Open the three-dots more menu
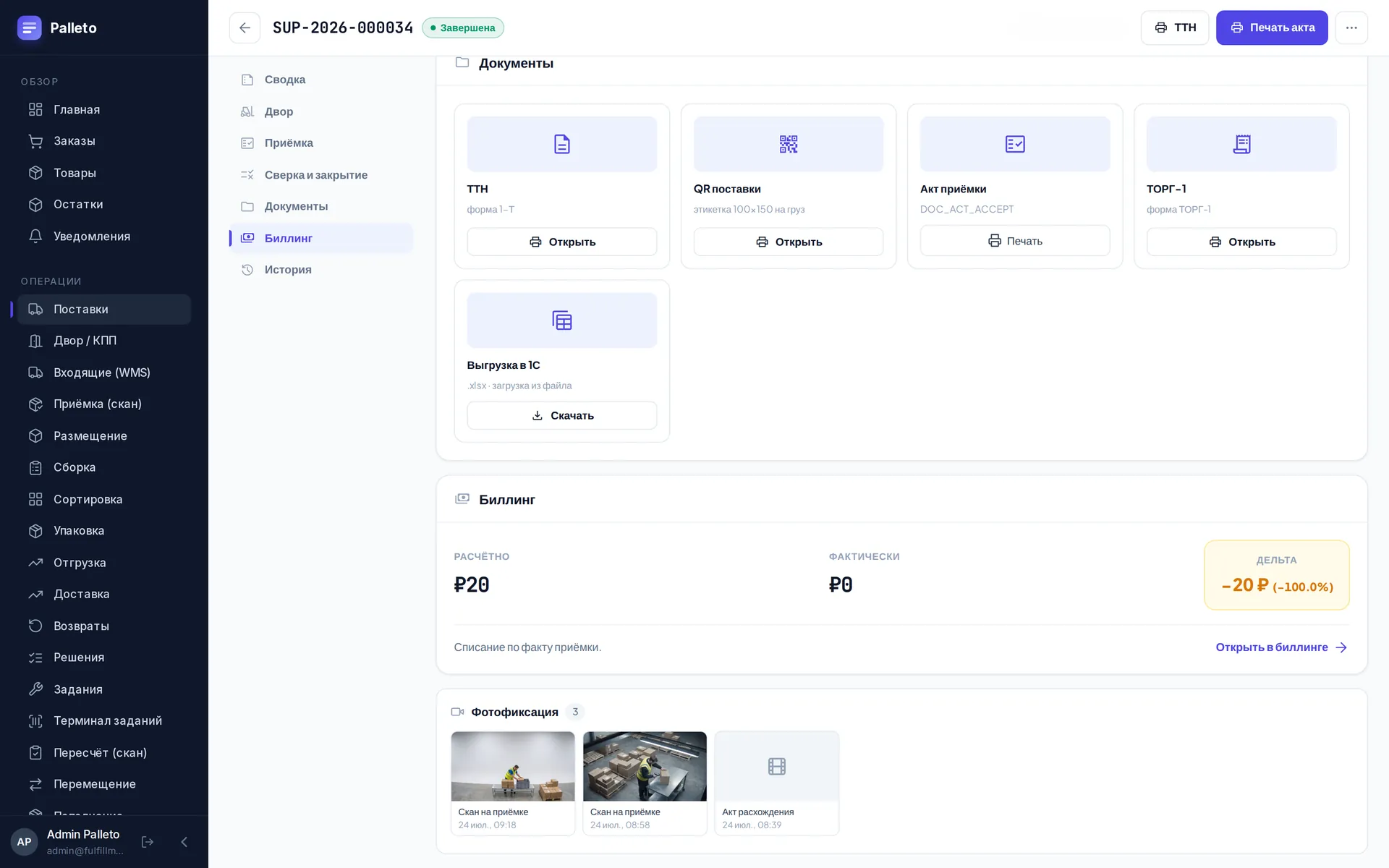1389x868 pixels. pos(1351,27)
